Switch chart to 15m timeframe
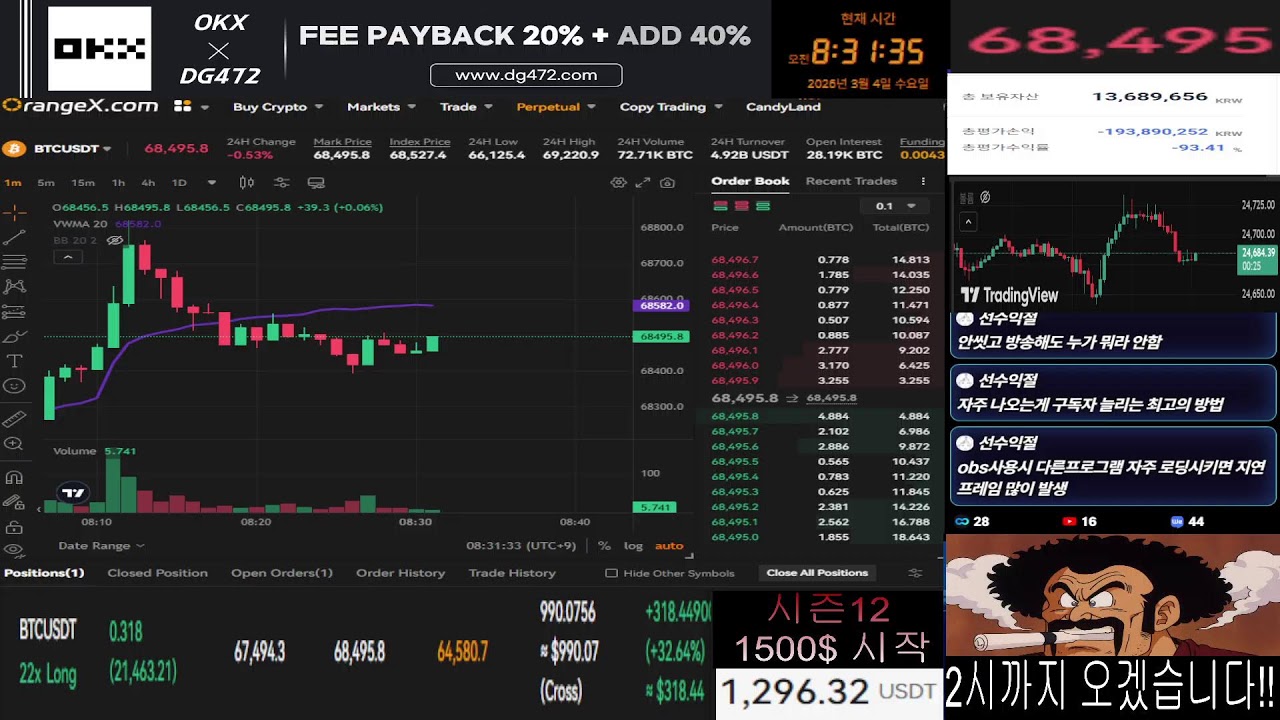The width and height of the screenshot is (1280, 720). pos(82,182)
